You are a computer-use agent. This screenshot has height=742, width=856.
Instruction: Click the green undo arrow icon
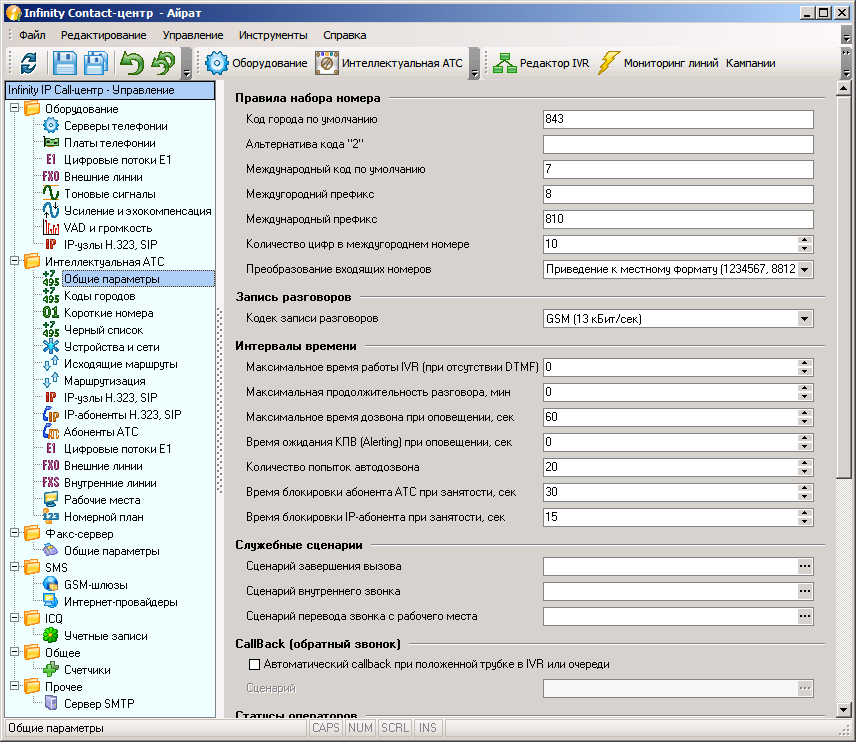pos(132,63)
